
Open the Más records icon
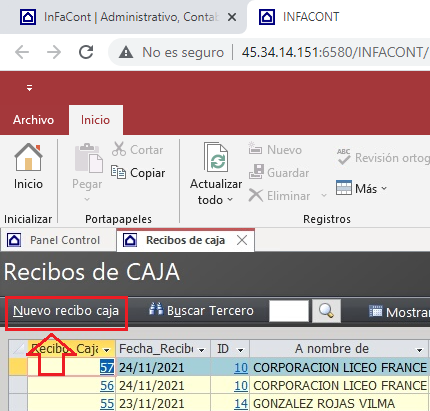click(x=344, y=188)
